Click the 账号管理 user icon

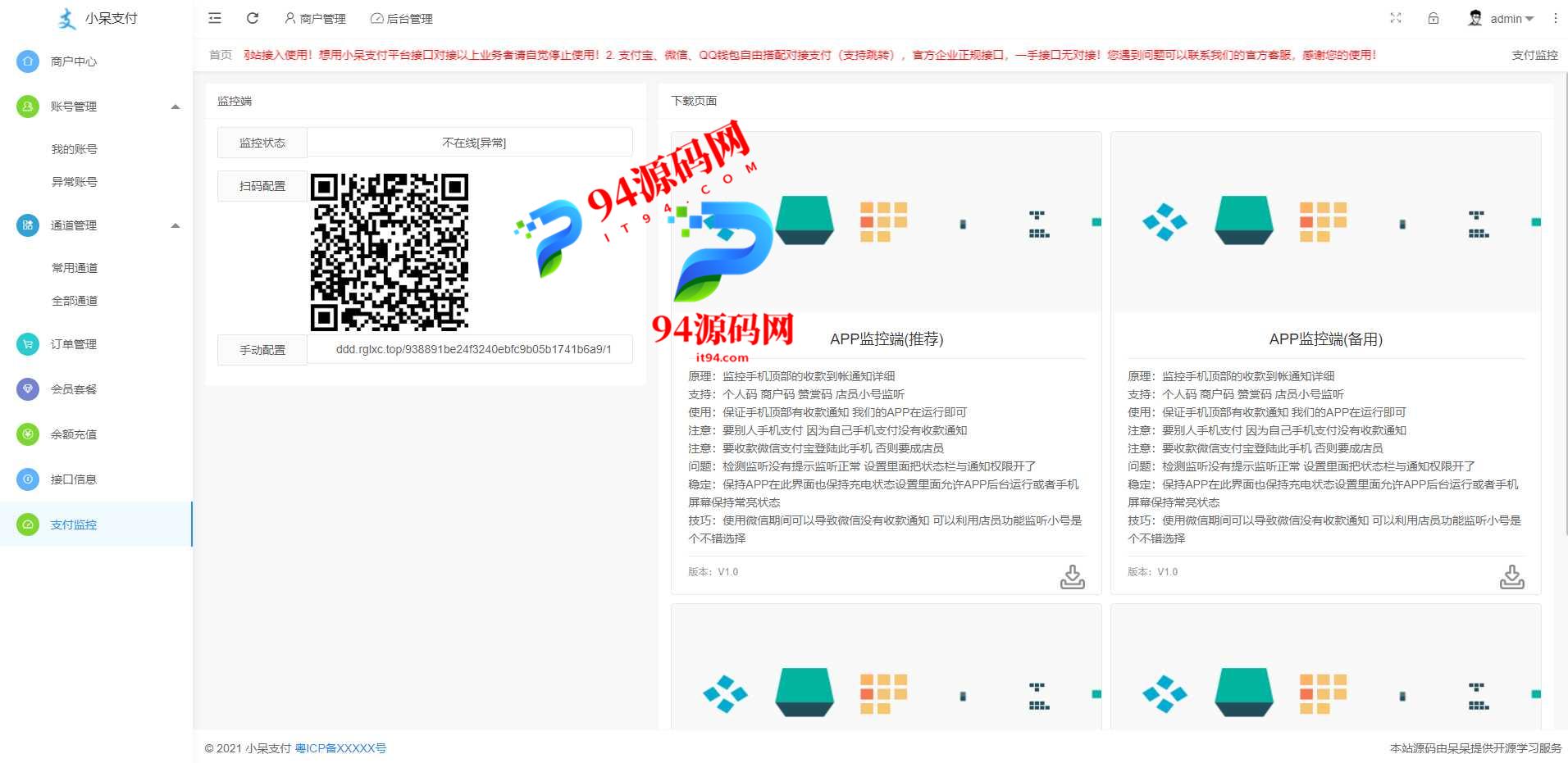click(28, 107)
